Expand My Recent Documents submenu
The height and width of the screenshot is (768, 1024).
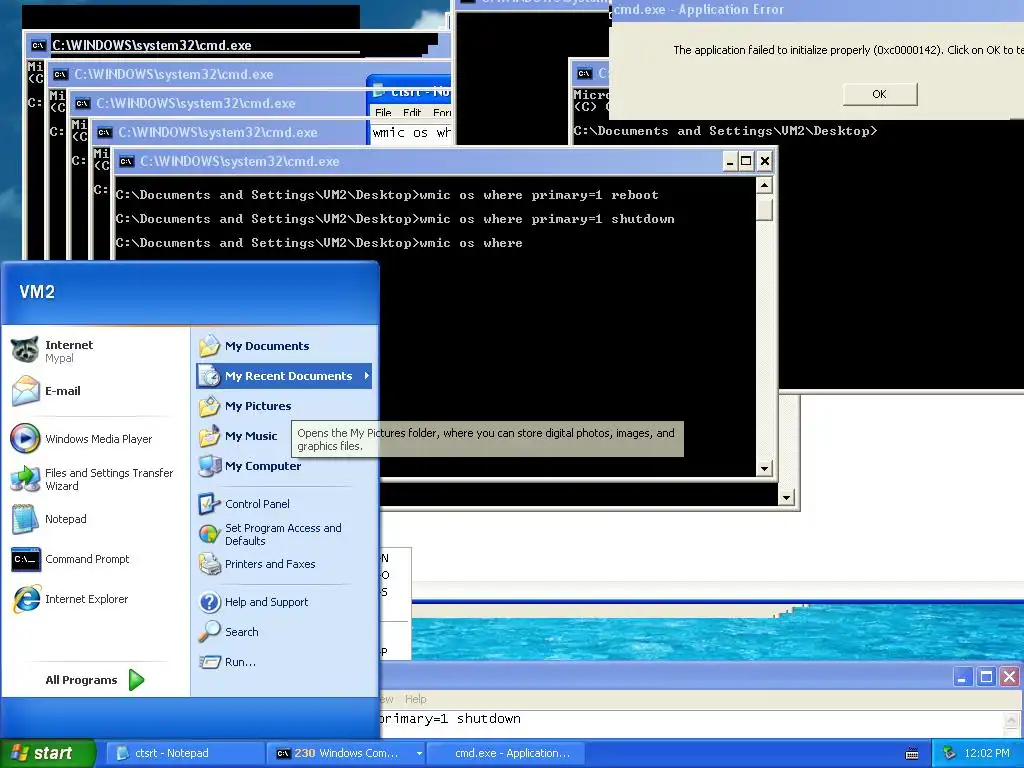click(x=283, y=376)
